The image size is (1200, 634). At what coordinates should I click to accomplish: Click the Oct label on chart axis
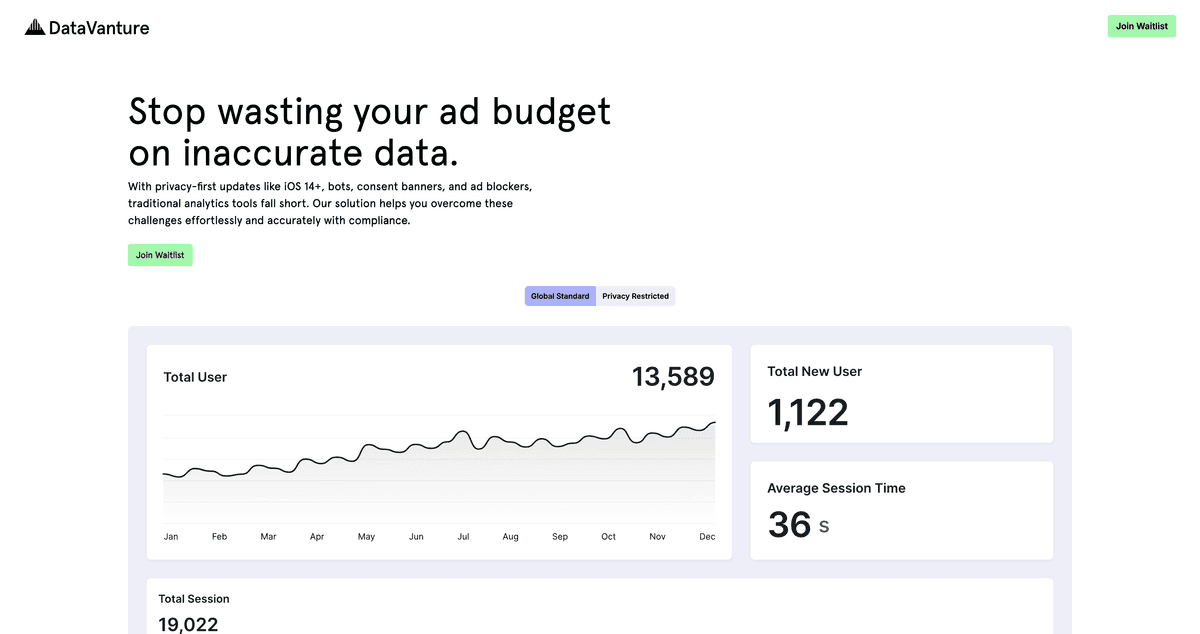pos(608,537)
